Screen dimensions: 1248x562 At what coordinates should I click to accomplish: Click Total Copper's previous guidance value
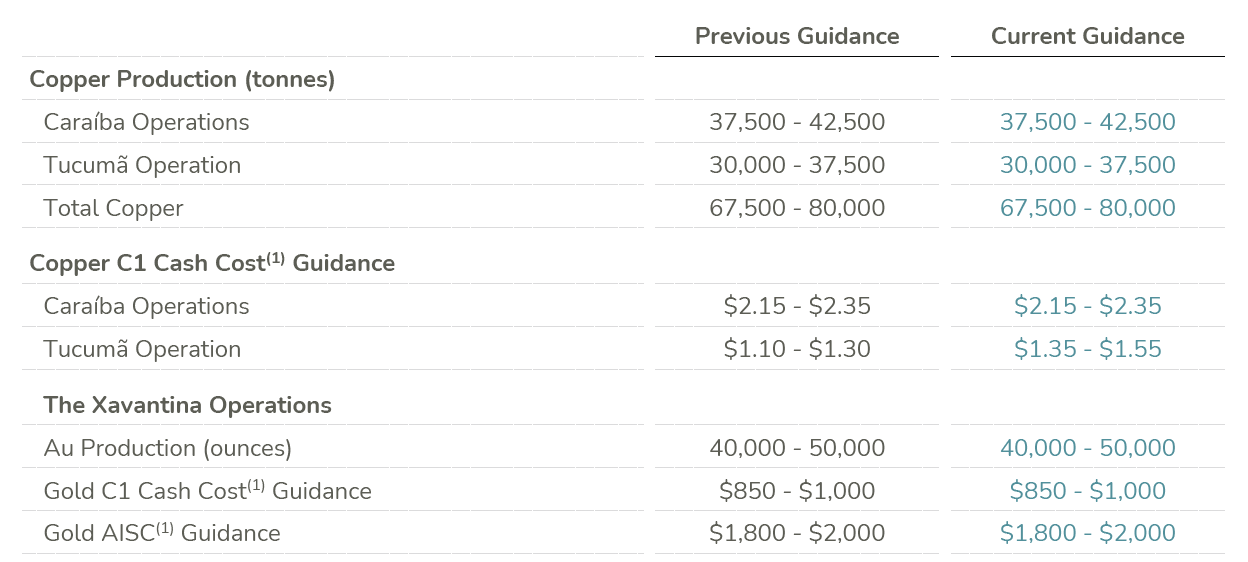click(797, 209)
